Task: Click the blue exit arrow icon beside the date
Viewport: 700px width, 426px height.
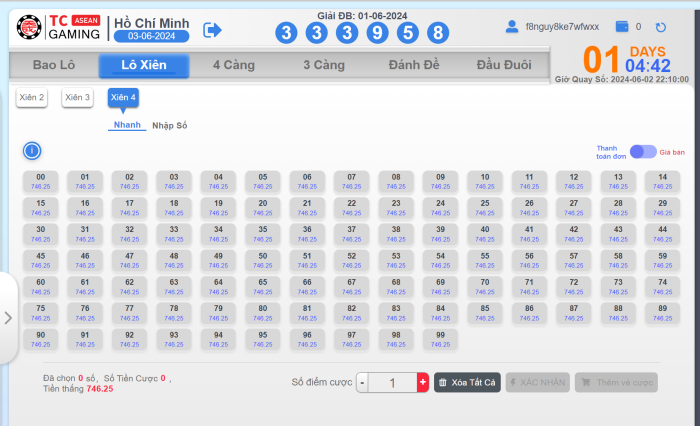Action: click(x=212, y=30)
